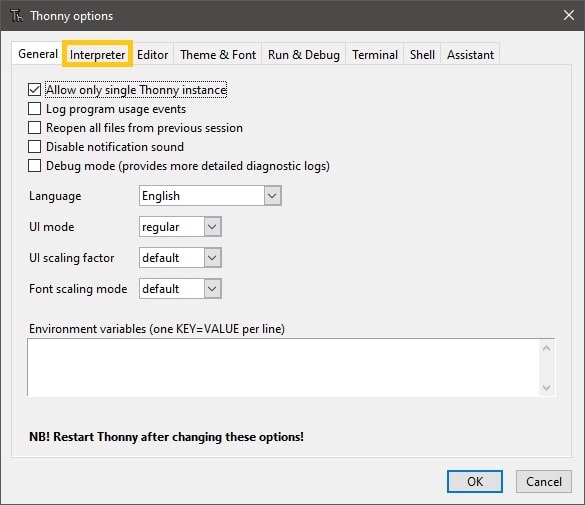
Task: Click the Environment variables label
Action: [x=157, y=329]
